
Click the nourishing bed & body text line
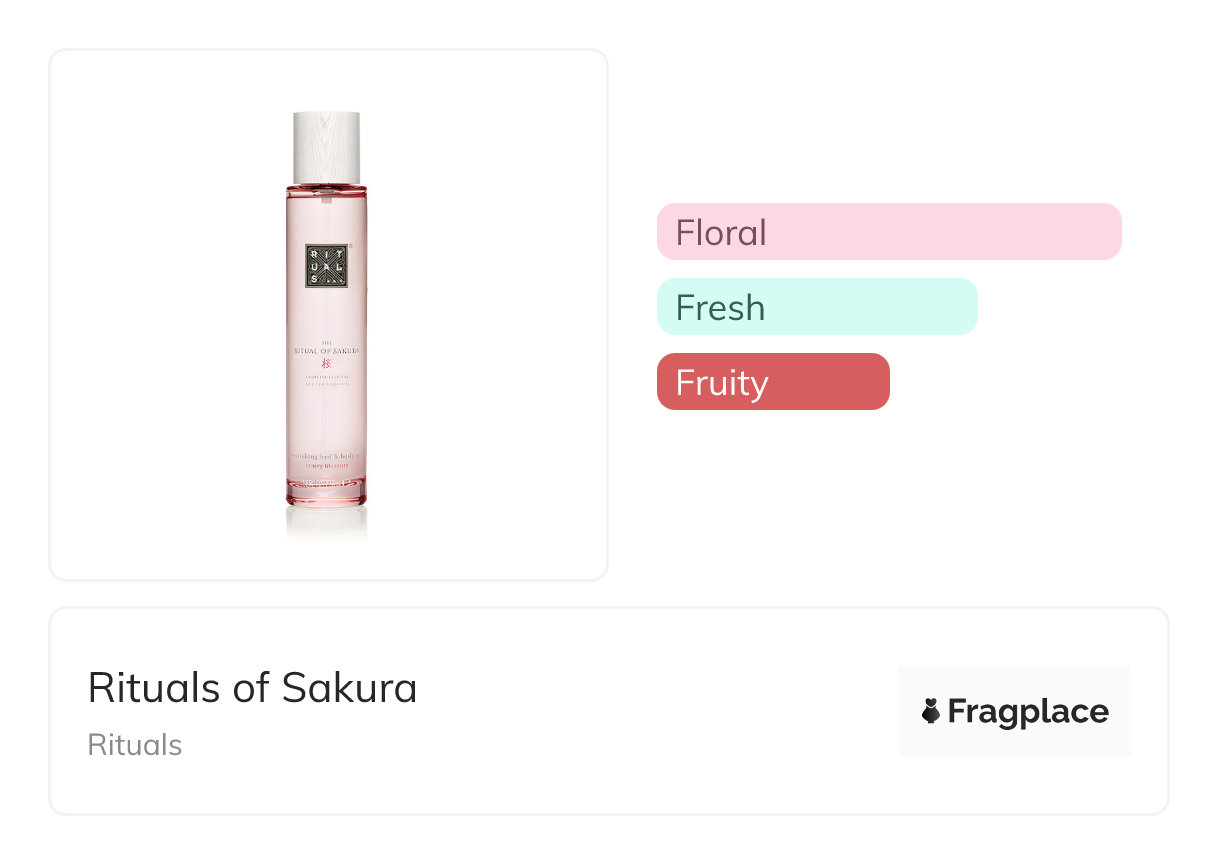(x=326, y=456)
